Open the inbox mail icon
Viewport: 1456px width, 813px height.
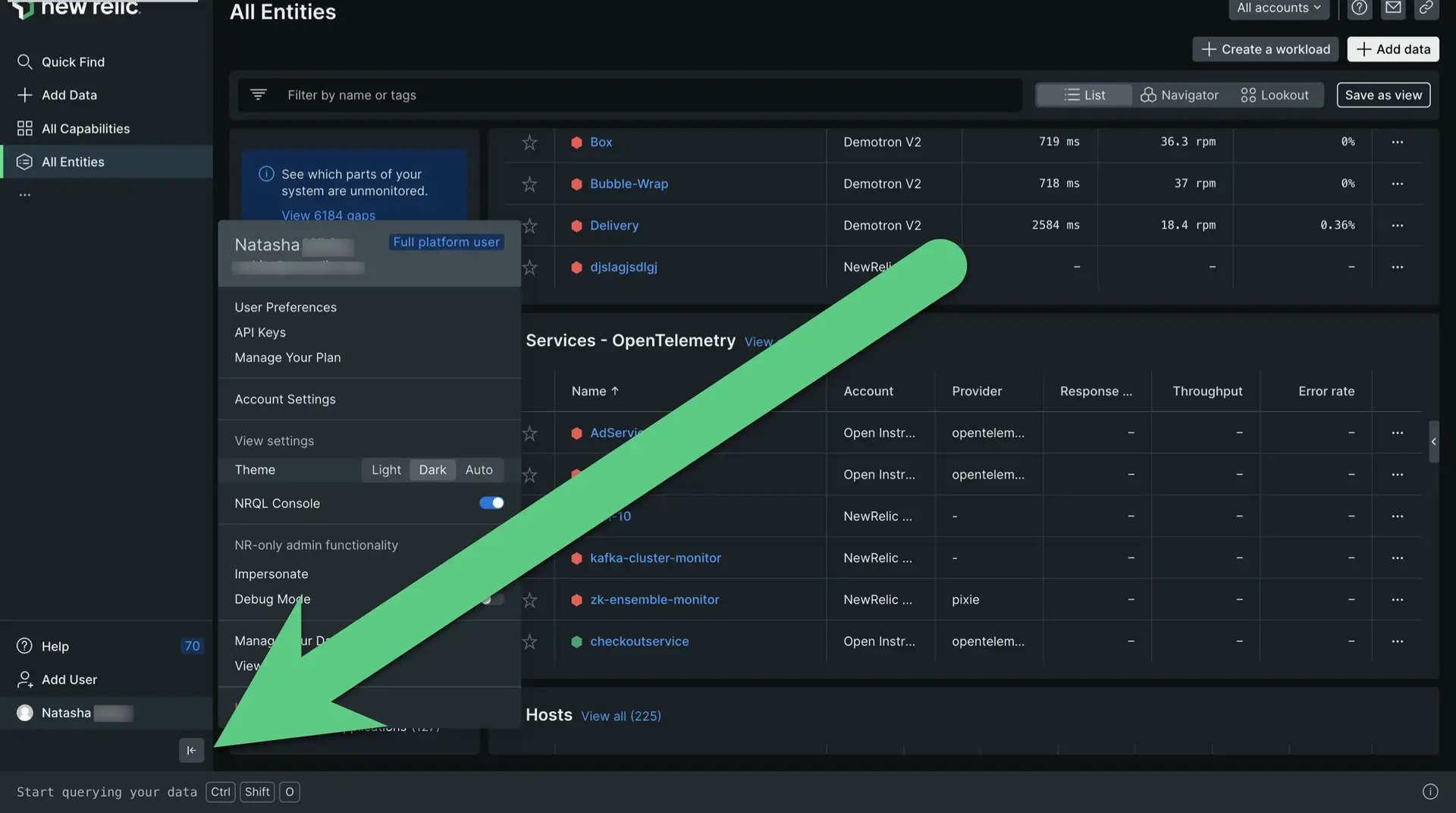[x=1393, y=8]
